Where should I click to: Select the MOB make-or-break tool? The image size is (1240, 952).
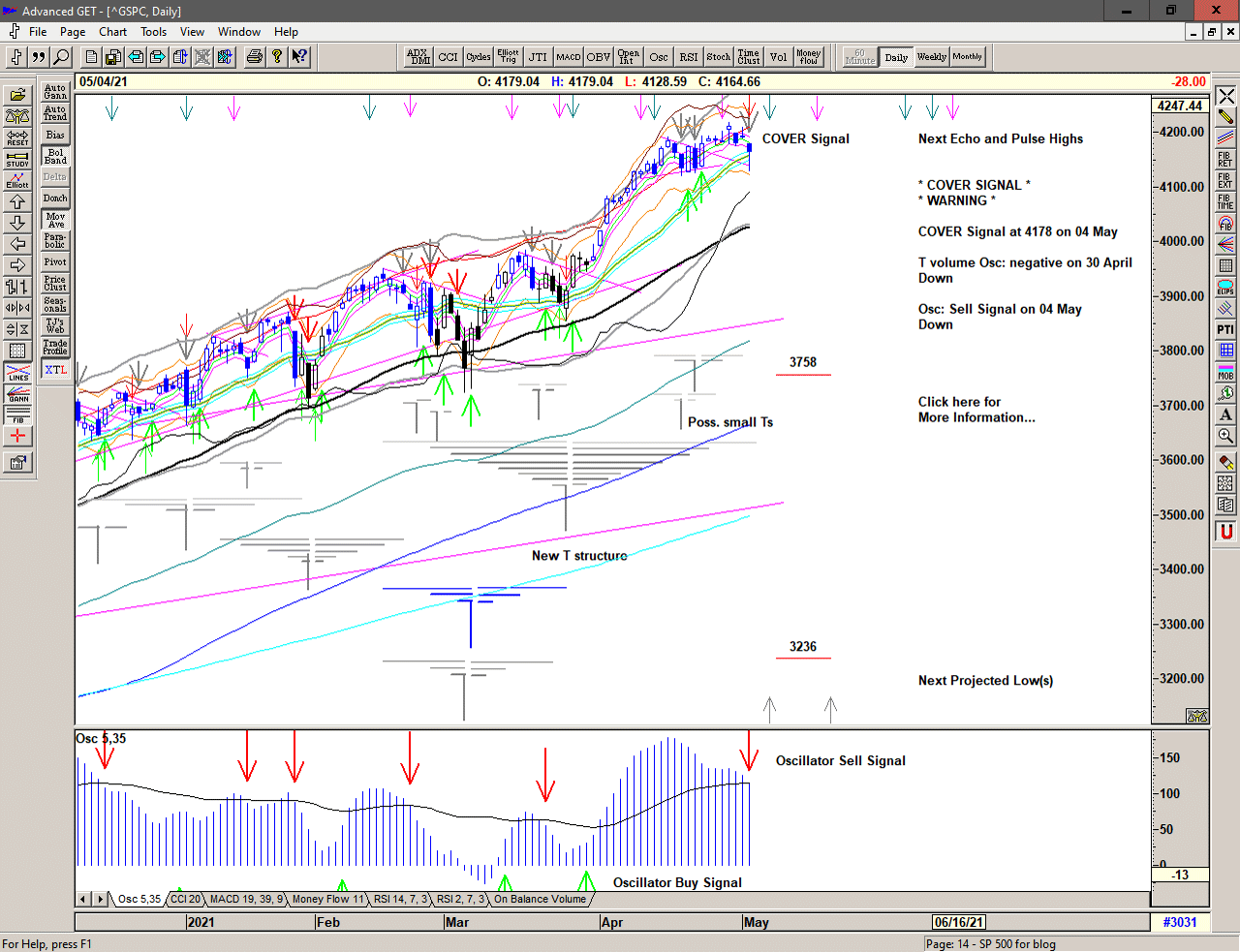[x=1225, y=372]
